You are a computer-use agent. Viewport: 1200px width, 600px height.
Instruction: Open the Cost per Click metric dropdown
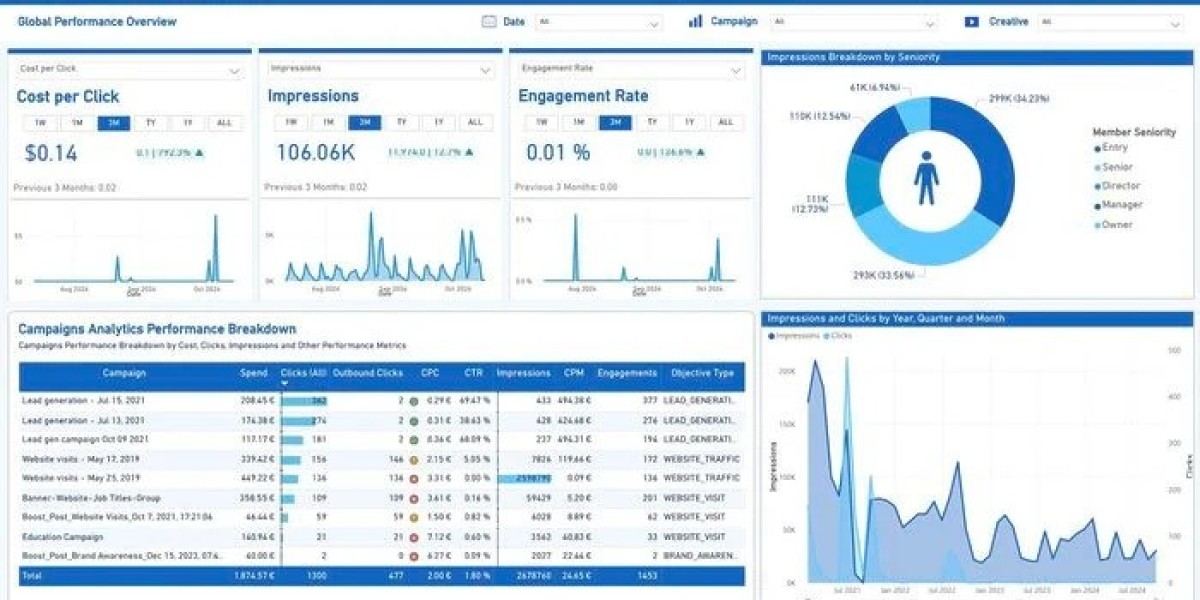pos(130,70)
